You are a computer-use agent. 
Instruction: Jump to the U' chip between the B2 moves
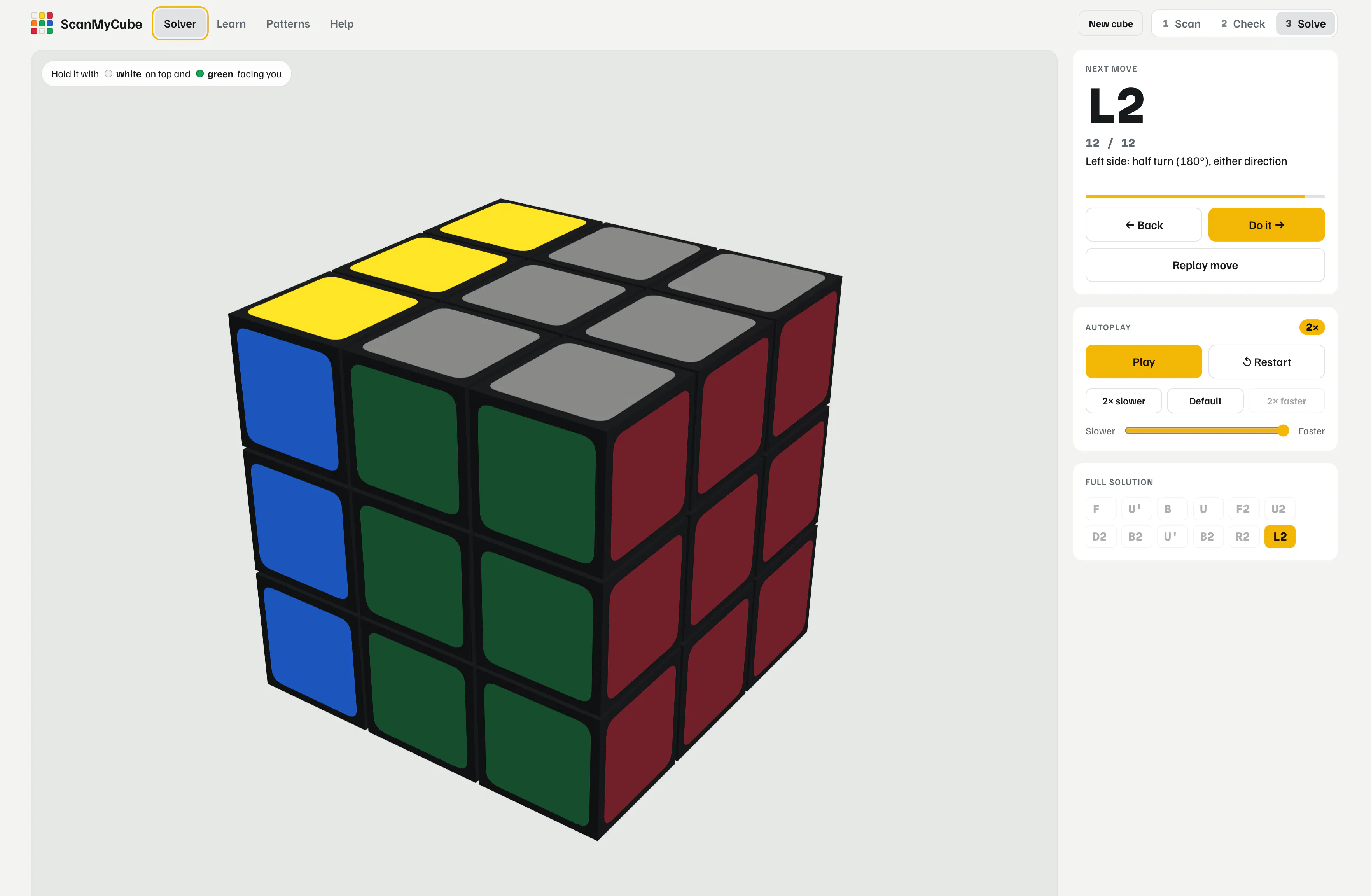[x=1172, y=536]
